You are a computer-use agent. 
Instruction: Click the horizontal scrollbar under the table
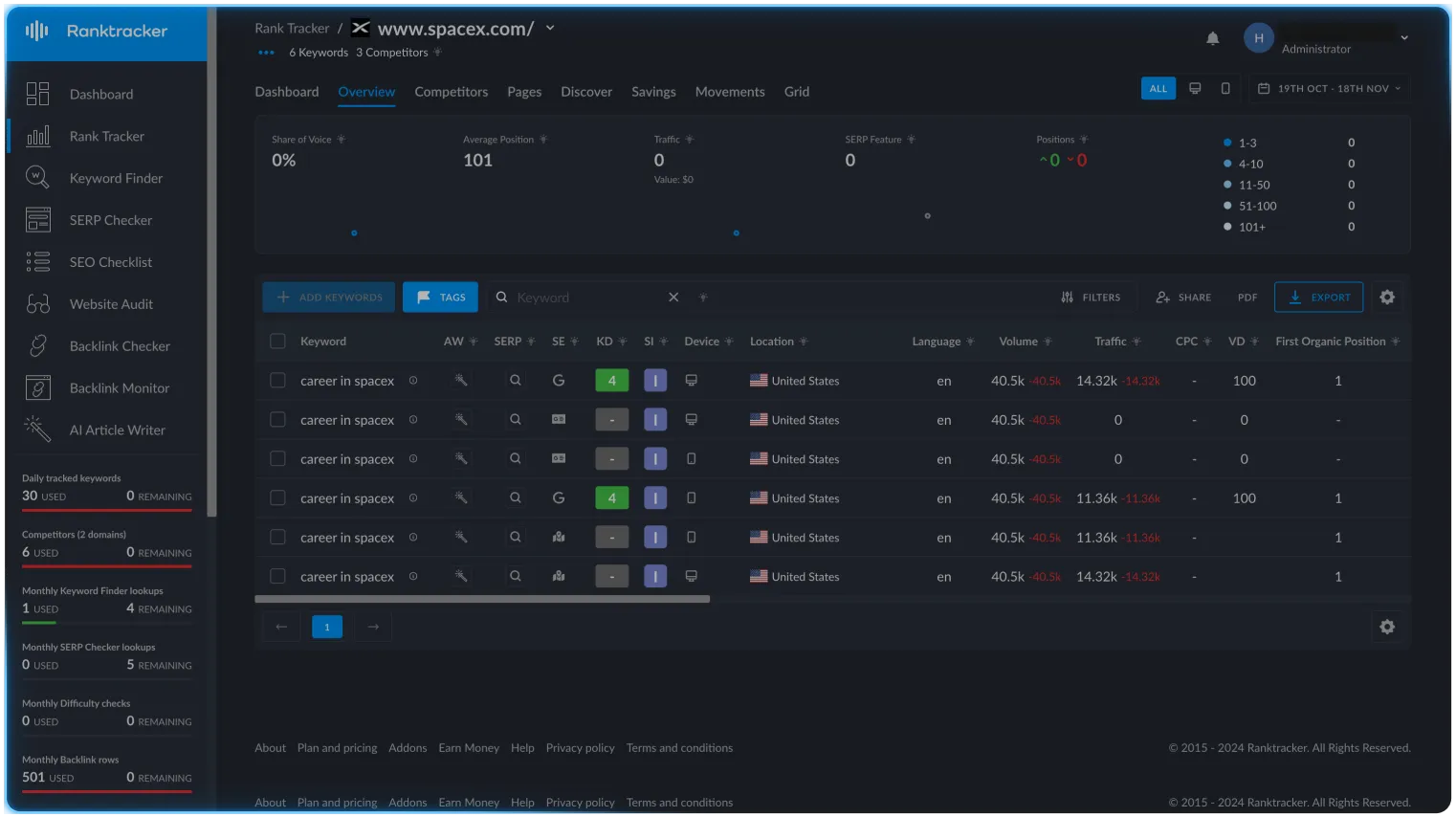482,600
